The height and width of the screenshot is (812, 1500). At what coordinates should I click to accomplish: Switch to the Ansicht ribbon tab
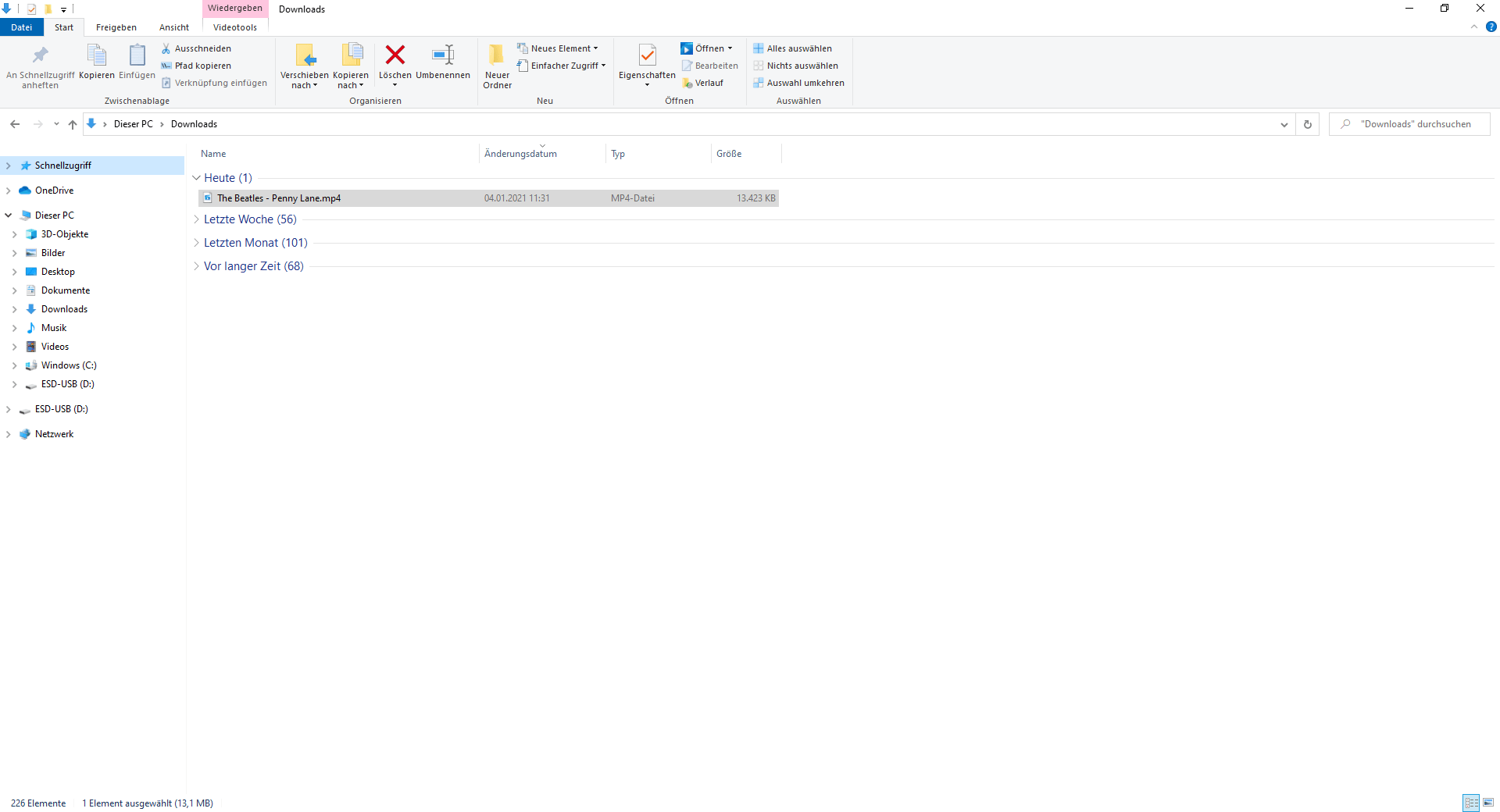pyautogui.click(x=174, y=27)
